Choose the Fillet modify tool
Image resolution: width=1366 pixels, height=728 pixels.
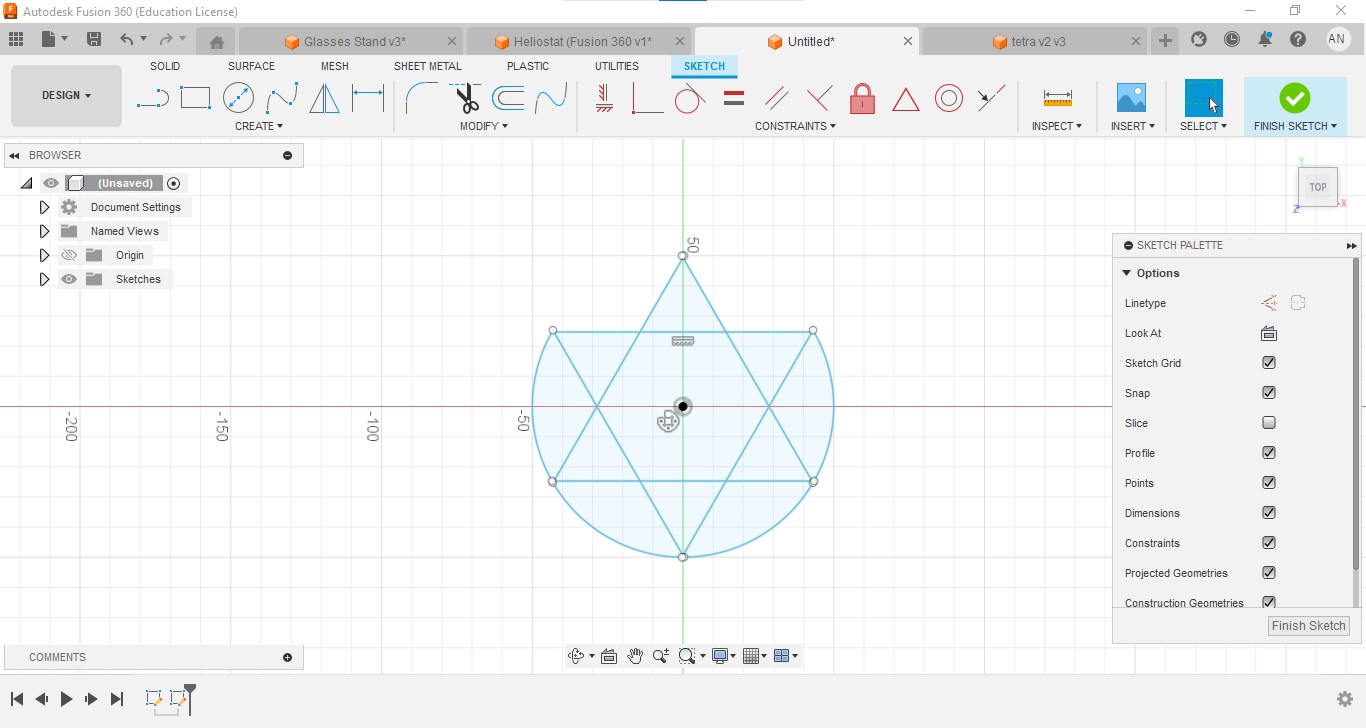[421, 98]
